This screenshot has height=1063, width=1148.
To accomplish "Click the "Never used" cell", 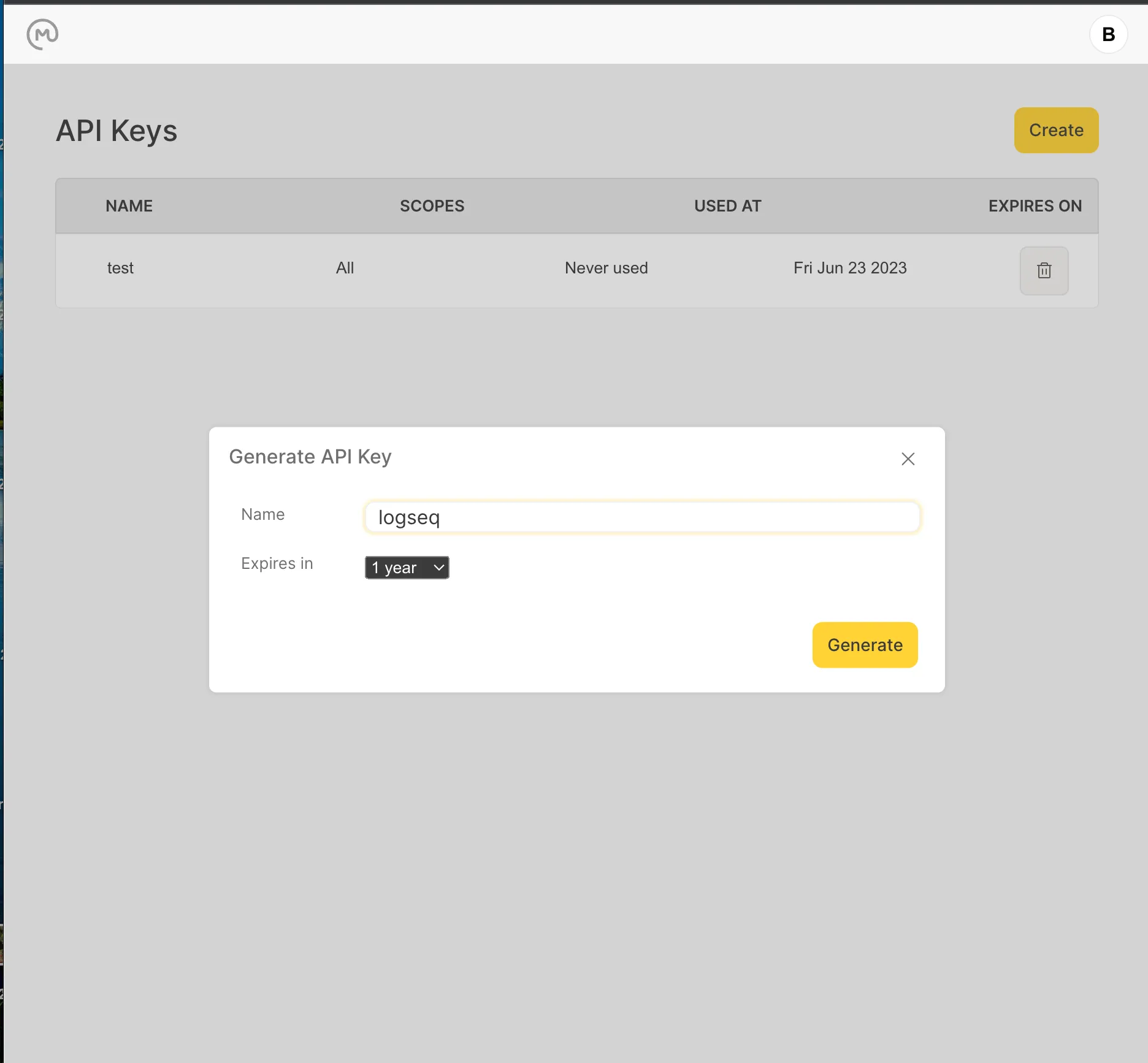I will tap(606, 268).
